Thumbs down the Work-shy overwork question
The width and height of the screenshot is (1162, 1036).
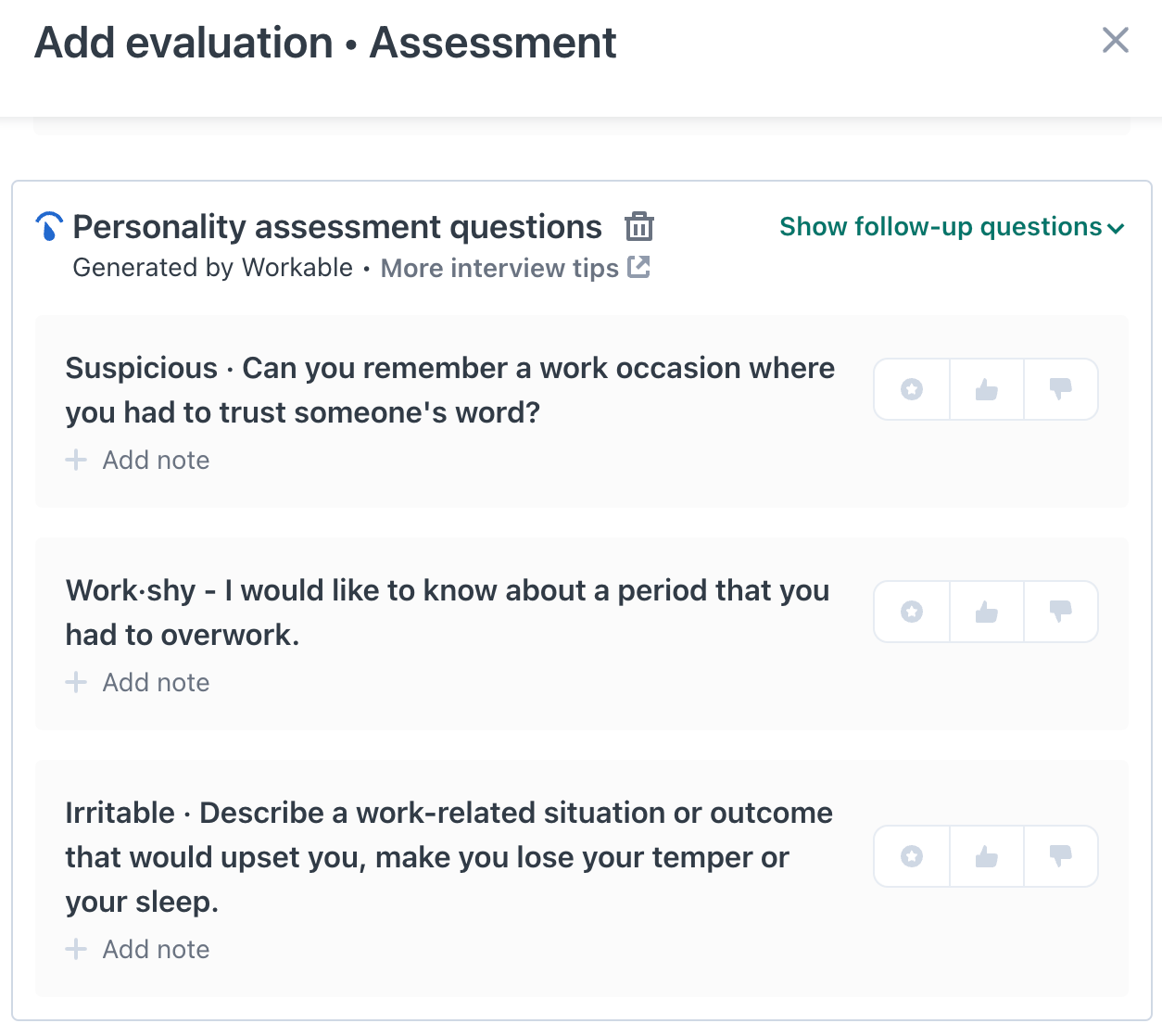click(x=1061, y=612)
